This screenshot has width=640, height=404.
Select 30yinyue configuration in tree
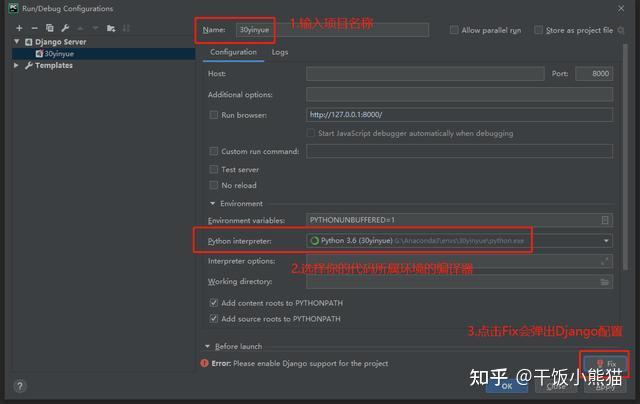pos(104,53)
